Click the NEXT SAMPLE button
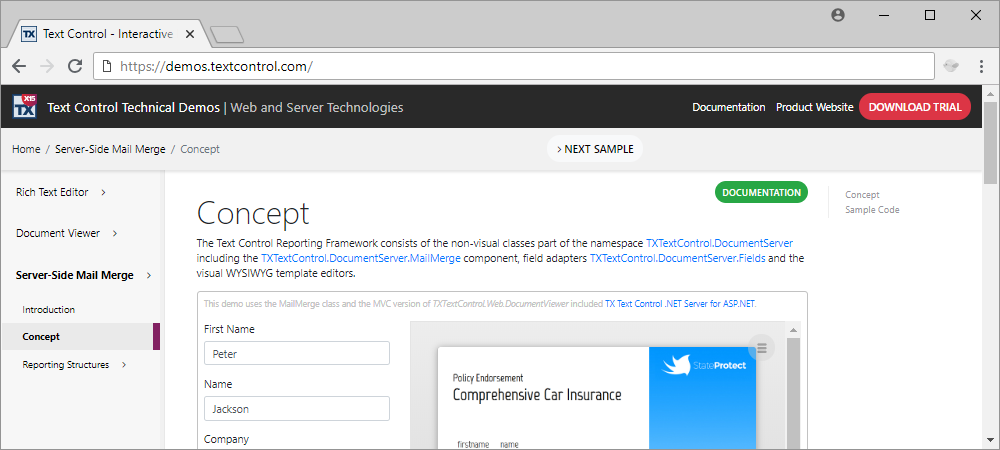This screenshot has width=1000, height=450. [x=594, y=149]
